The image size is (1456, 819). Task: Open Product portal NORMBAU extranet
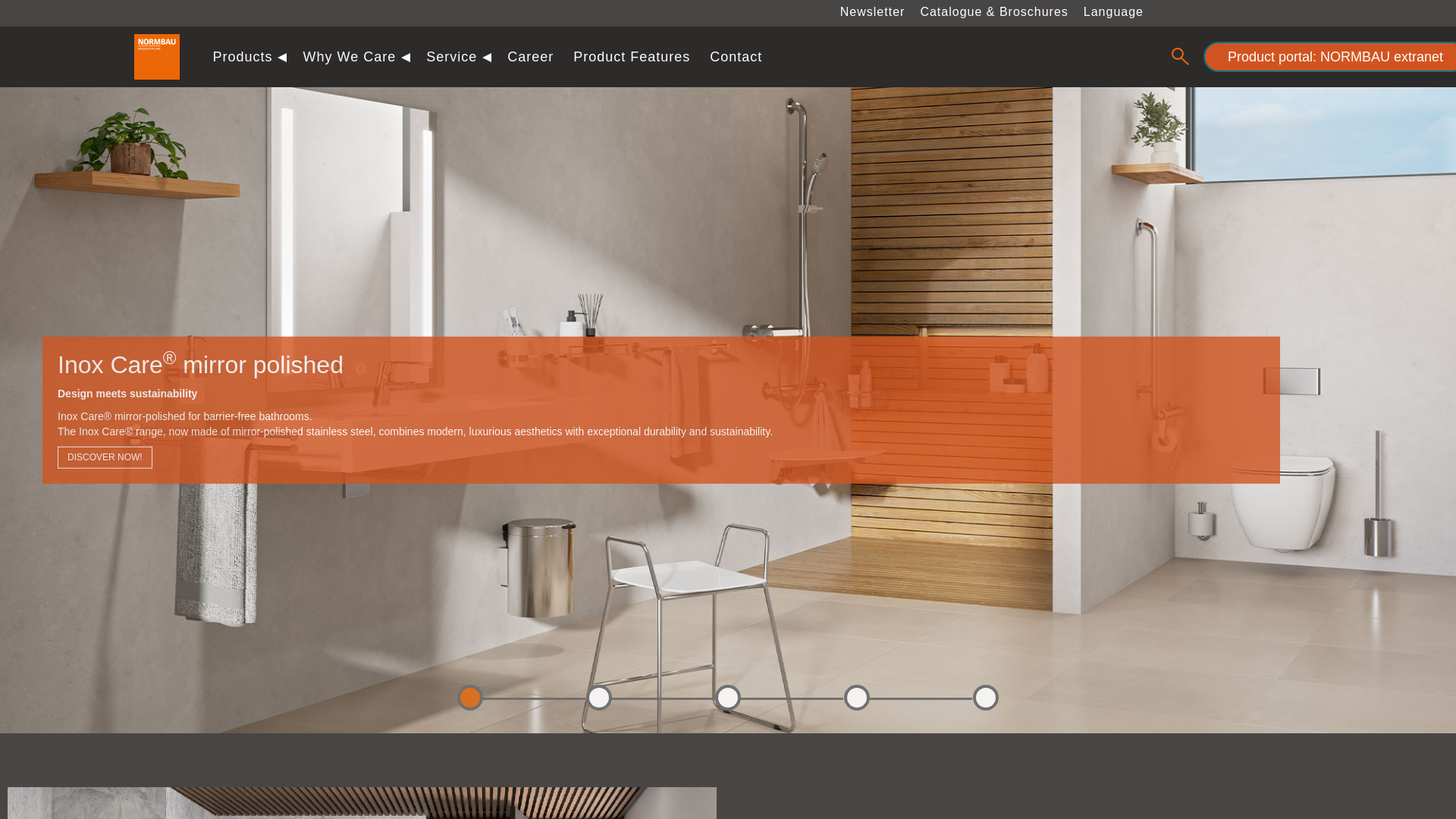click(x=1330, y=57)
